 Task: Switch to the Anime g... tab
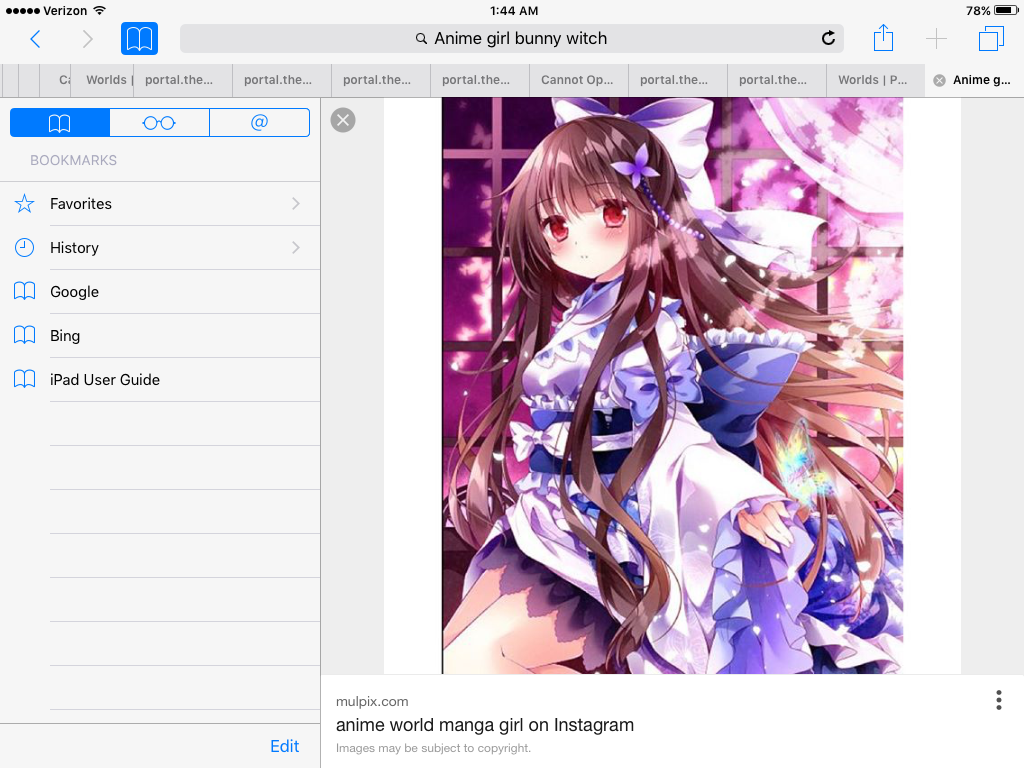point(974,80)
